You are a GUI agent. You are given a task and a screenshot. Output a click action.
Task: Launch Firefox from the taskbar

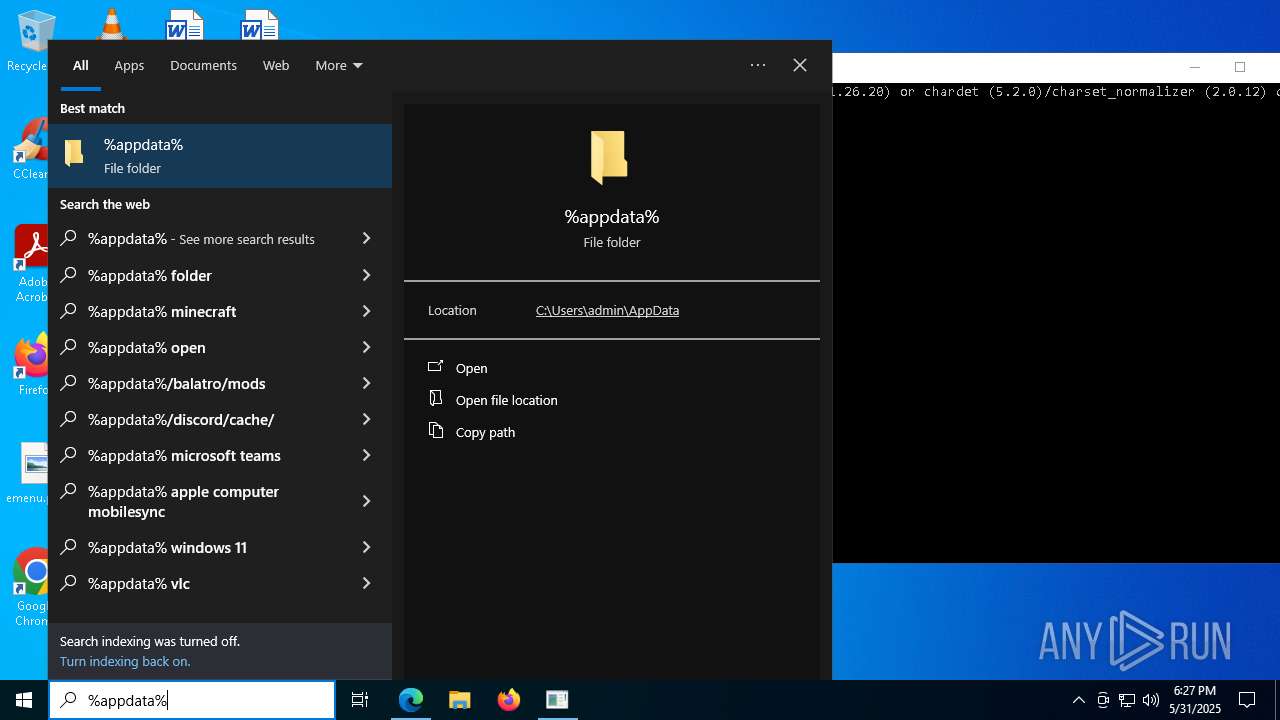[508, 700]
